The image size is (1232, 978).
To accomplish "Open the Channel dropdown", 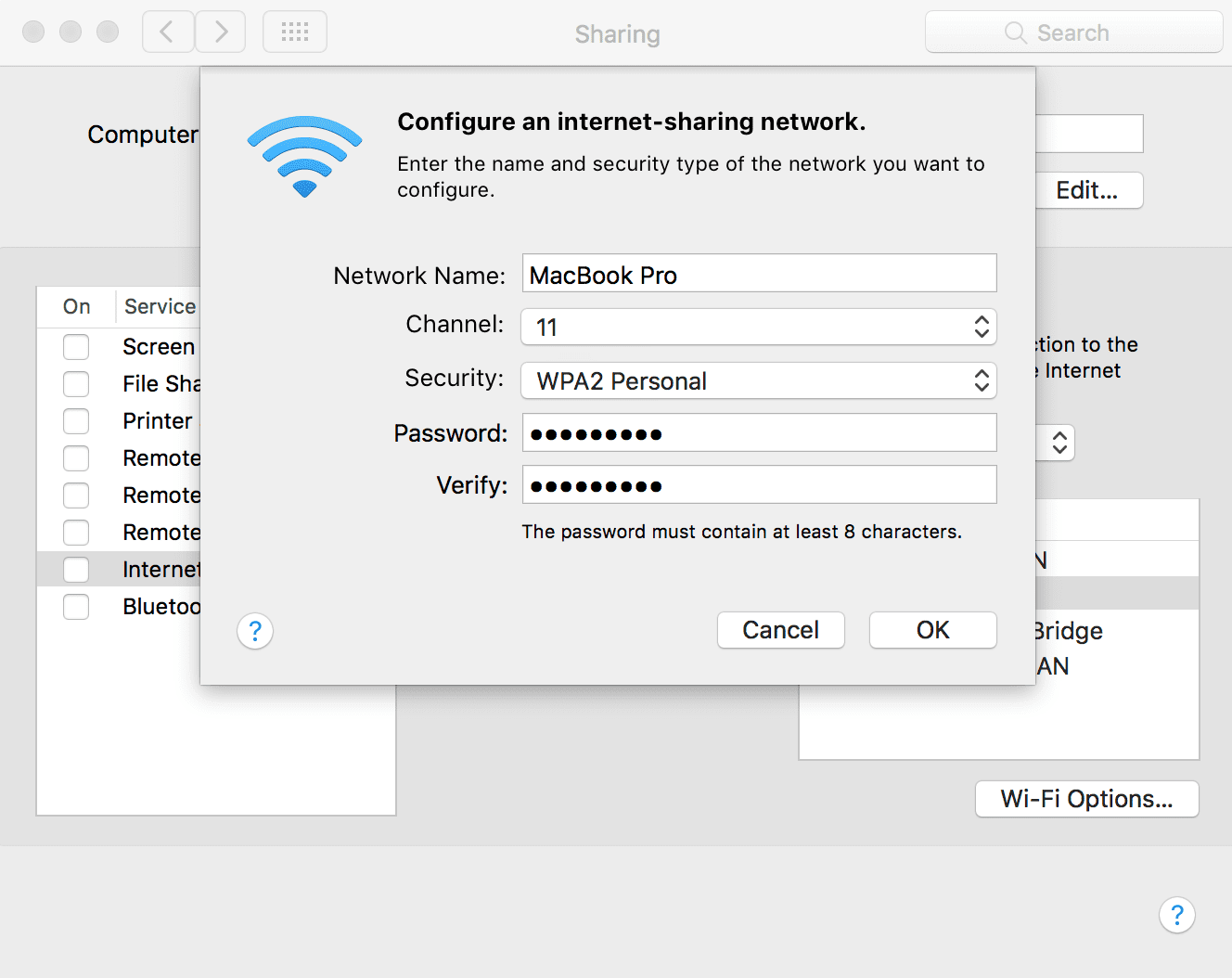I will click(758, 327).
